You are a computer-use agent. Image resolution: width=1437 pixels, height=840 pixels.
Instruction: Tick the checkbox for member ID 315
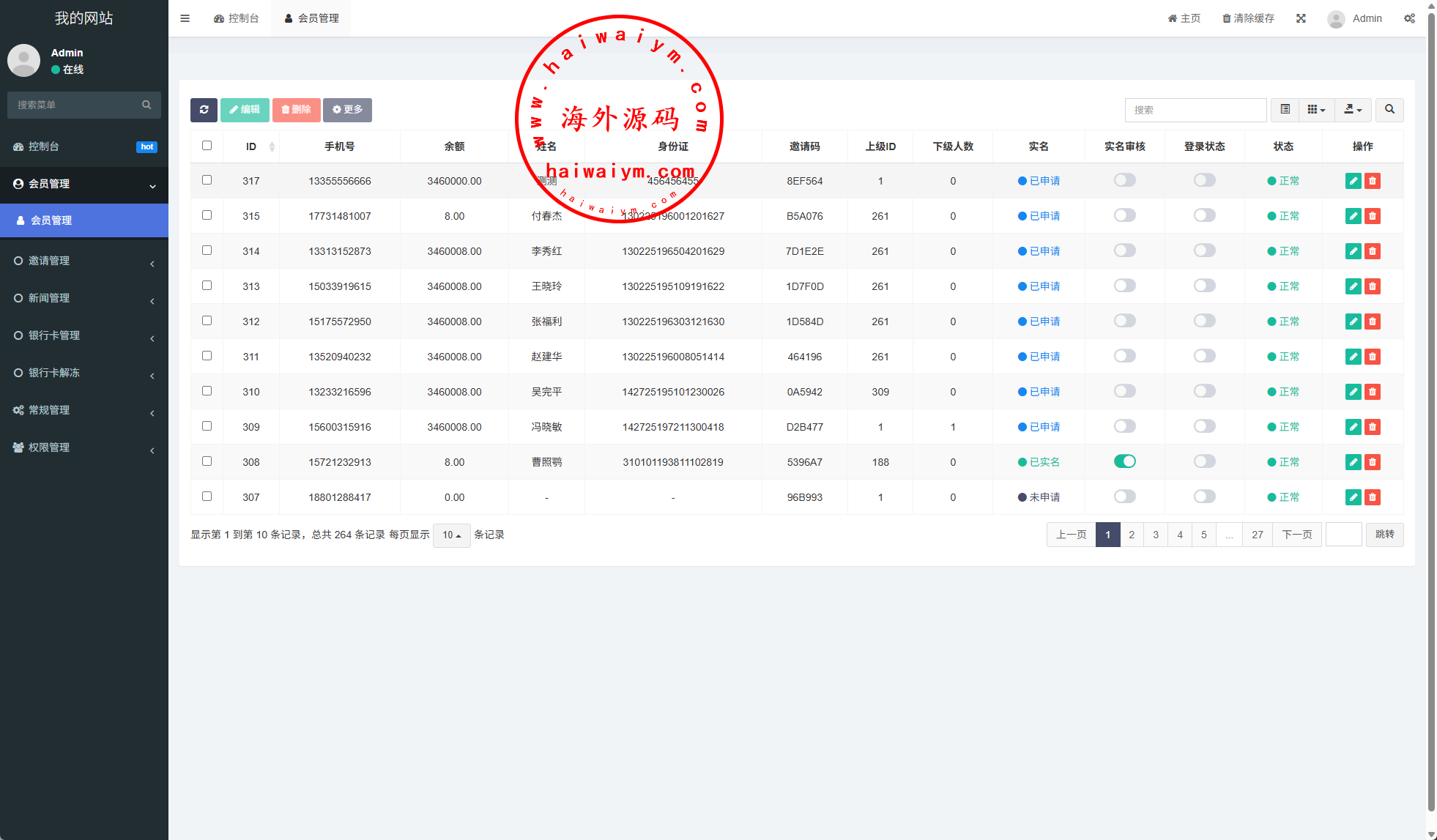(207, 215)
